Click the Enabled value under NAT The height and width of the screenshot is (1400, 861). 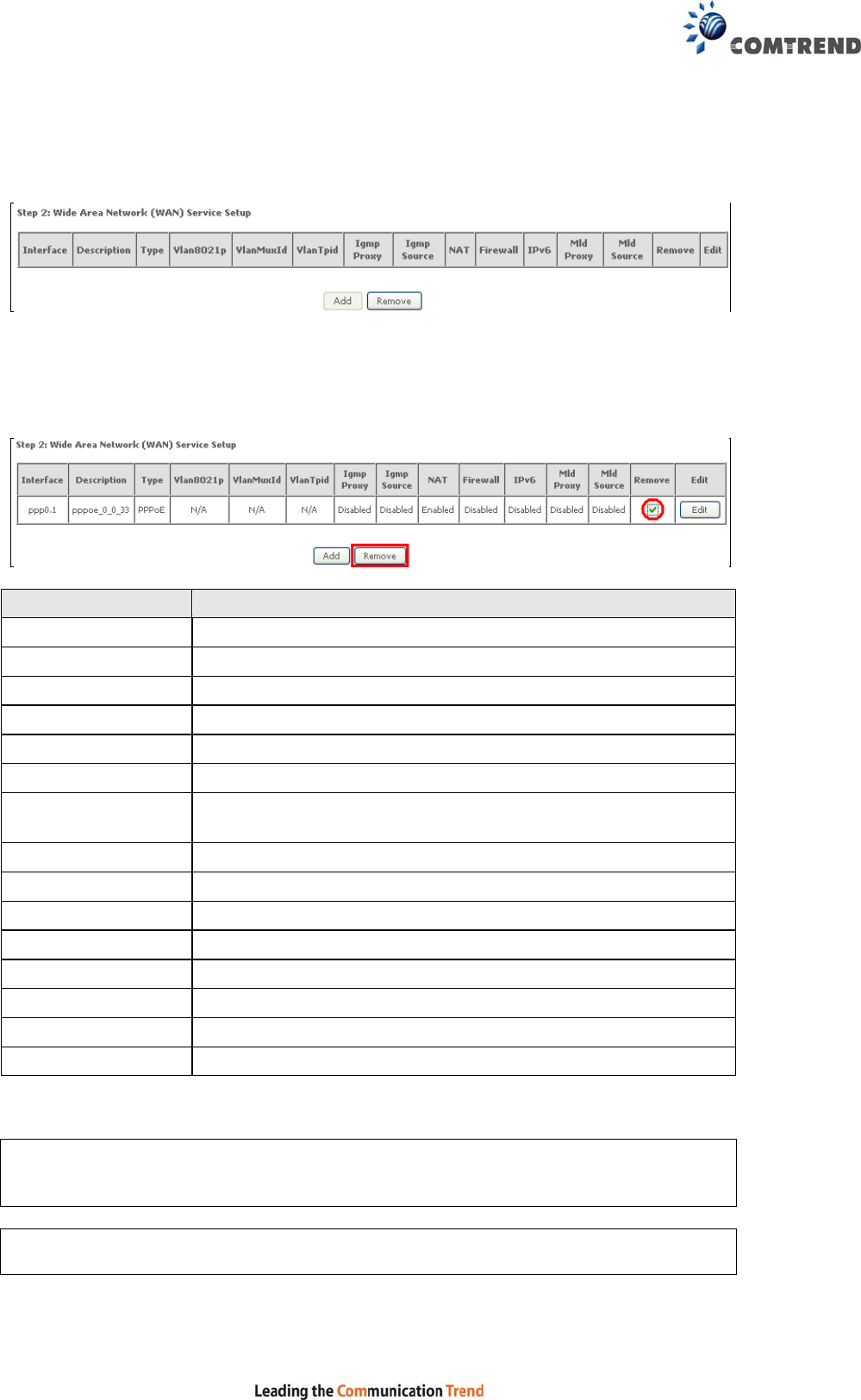coord(438,510)
